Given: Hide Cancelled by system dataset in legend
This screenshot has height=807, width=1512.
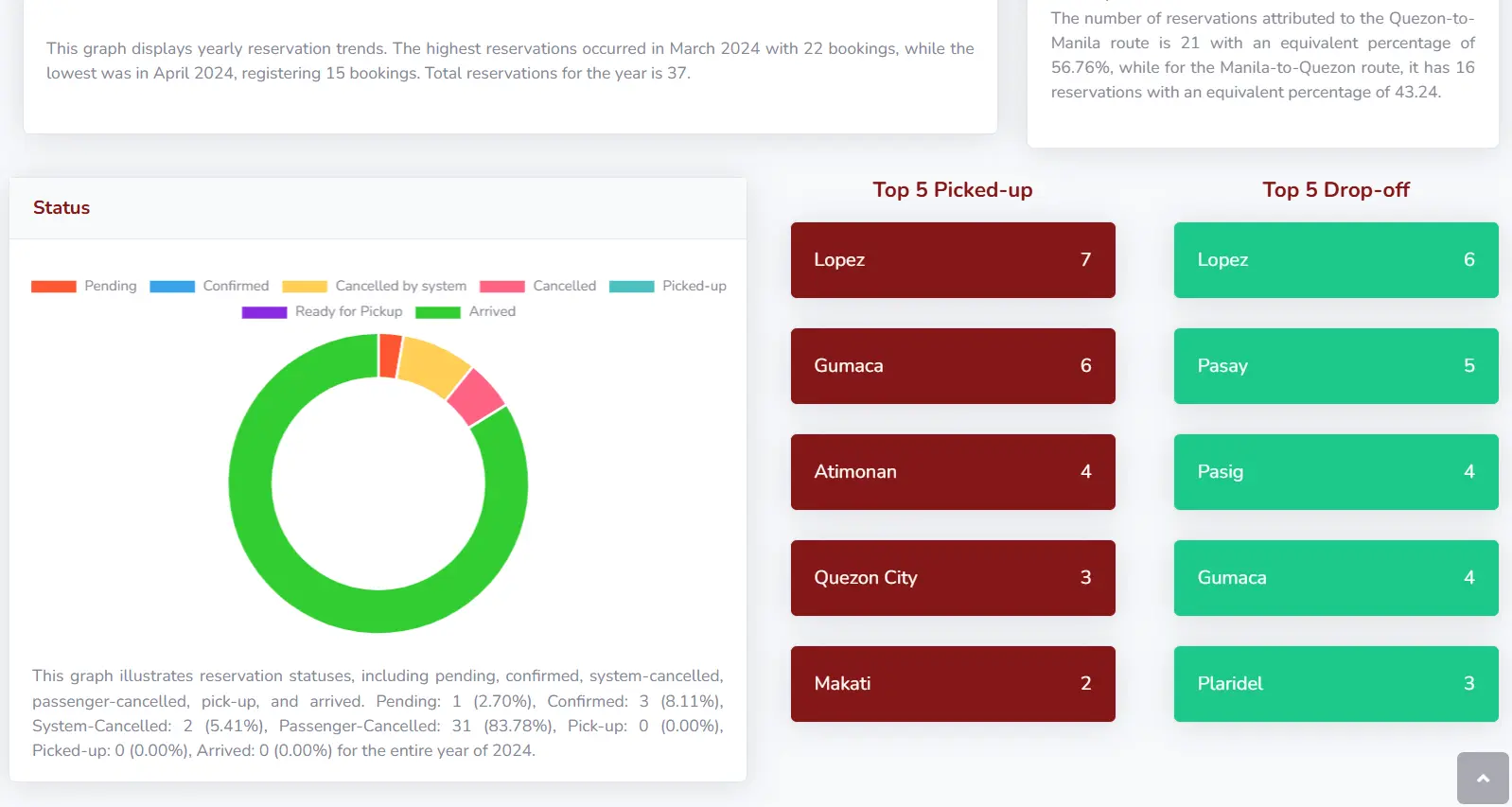Looking at the screenshot, I should pyautogui.click(x=374, y=286).
